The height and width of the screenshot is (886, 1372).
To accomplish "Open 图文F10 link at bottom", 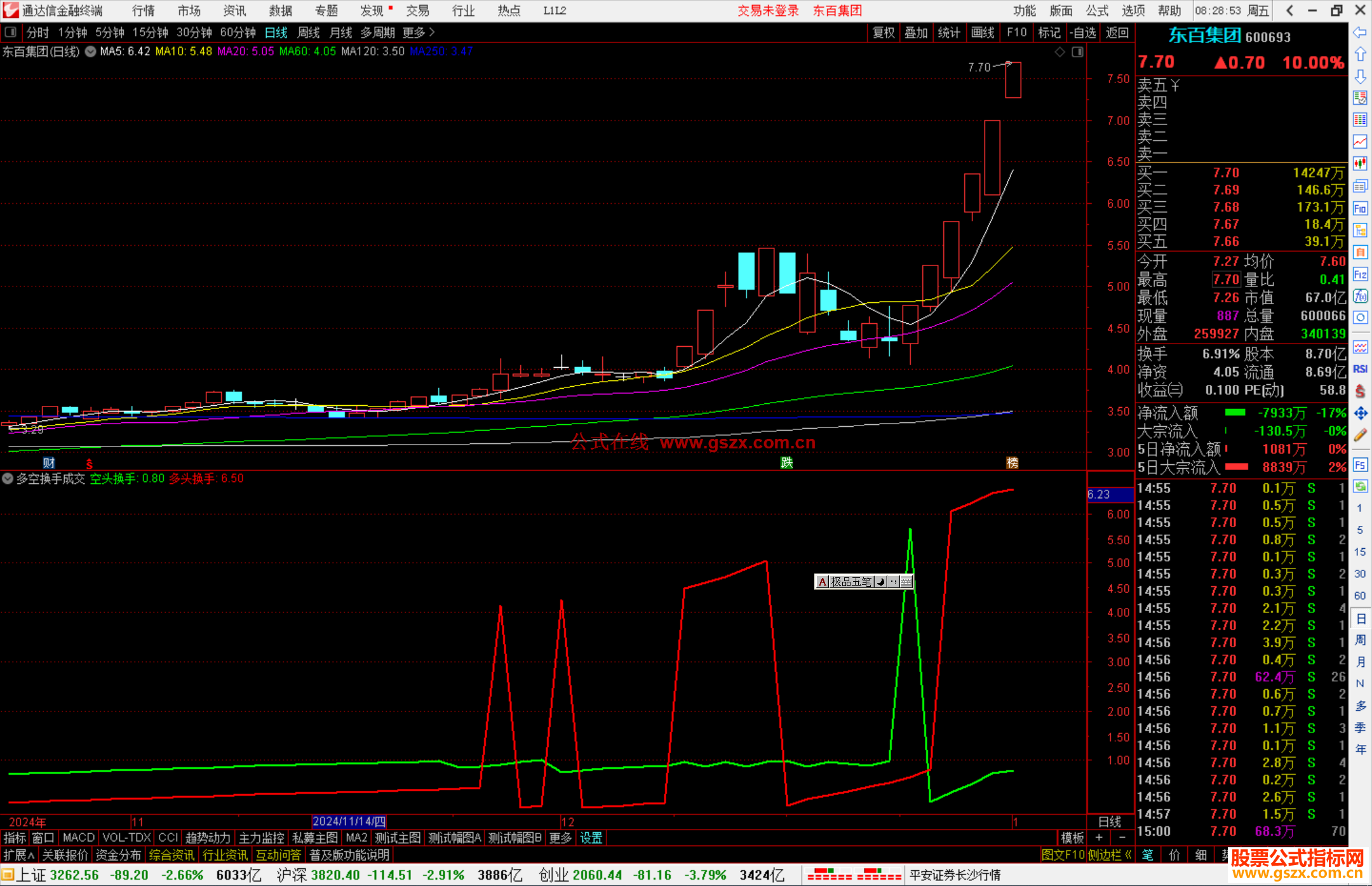I will coord(1063,855).
